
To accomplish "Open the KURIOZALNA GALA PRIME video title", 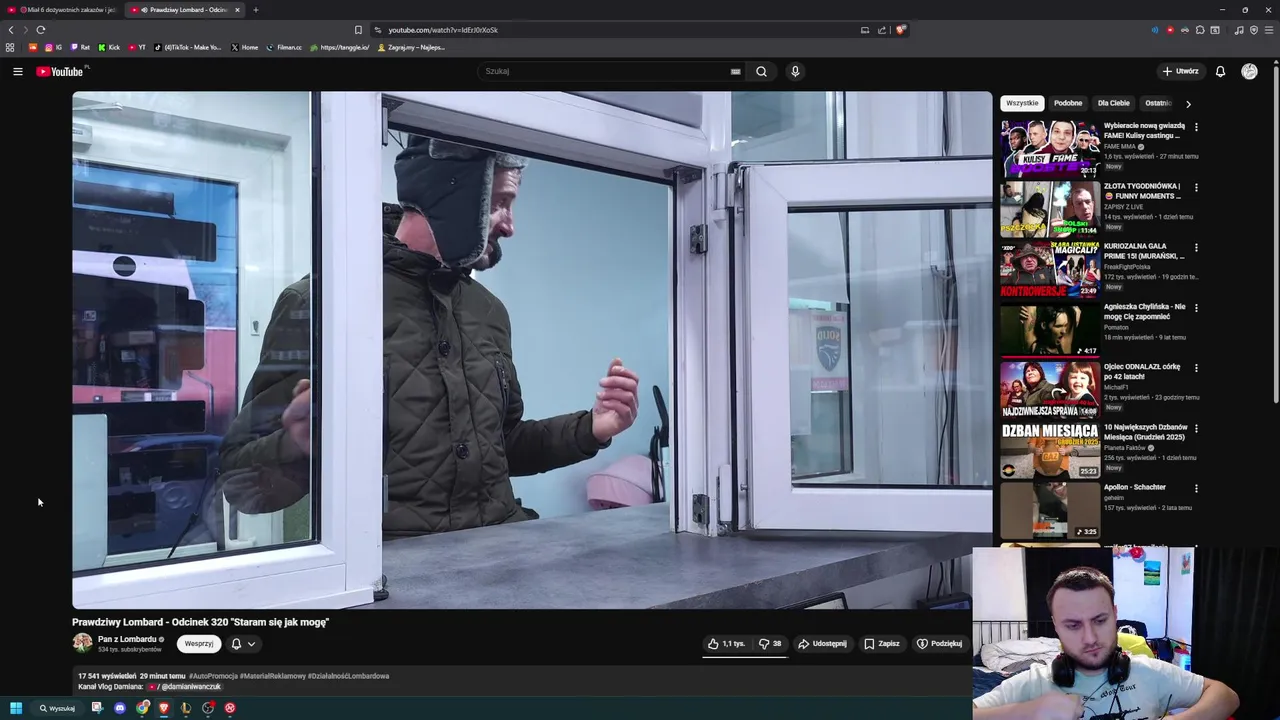I will pos(1144,251).
